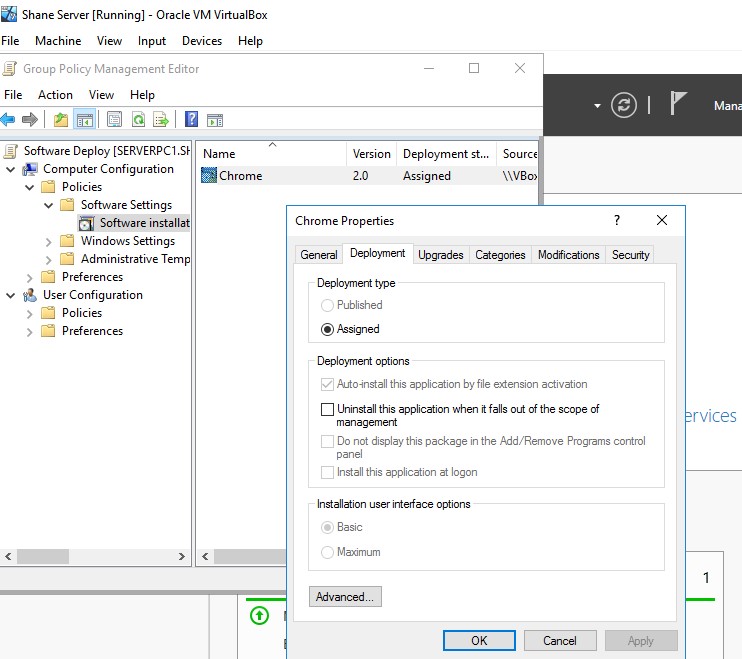Click the tree pane horizontal scrollbar thumb
The image size is (742, 659).
click(x=43, y=556)
